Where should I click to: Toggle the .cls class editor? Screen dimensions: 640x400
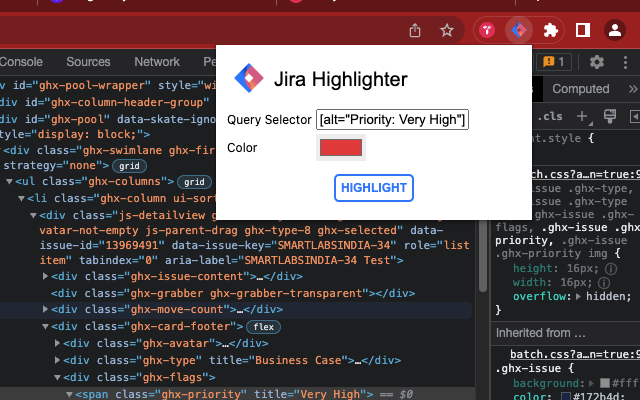[550, 117]
